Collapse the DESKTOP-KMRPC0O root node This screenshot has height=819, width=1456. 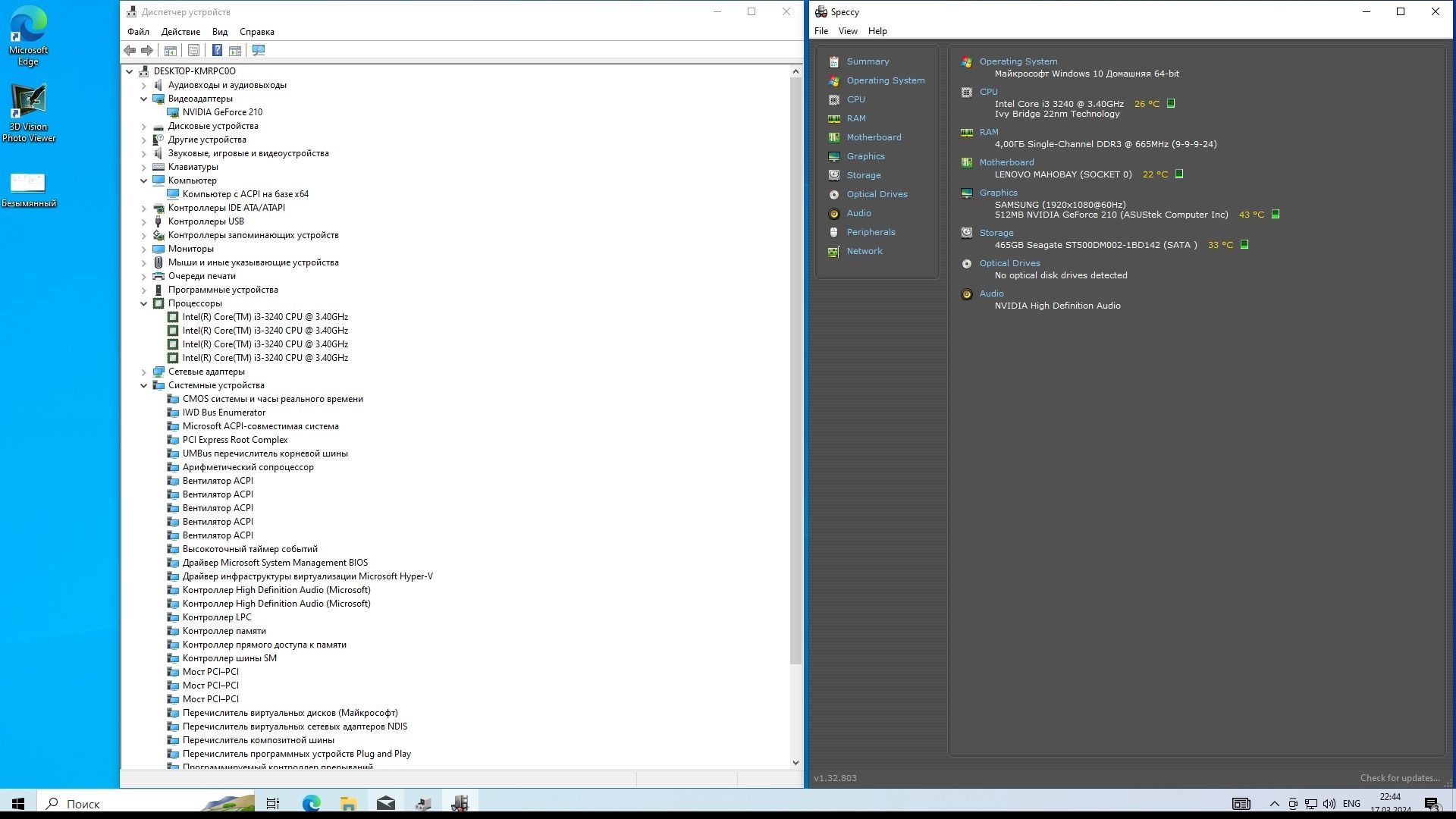(130, 71)
